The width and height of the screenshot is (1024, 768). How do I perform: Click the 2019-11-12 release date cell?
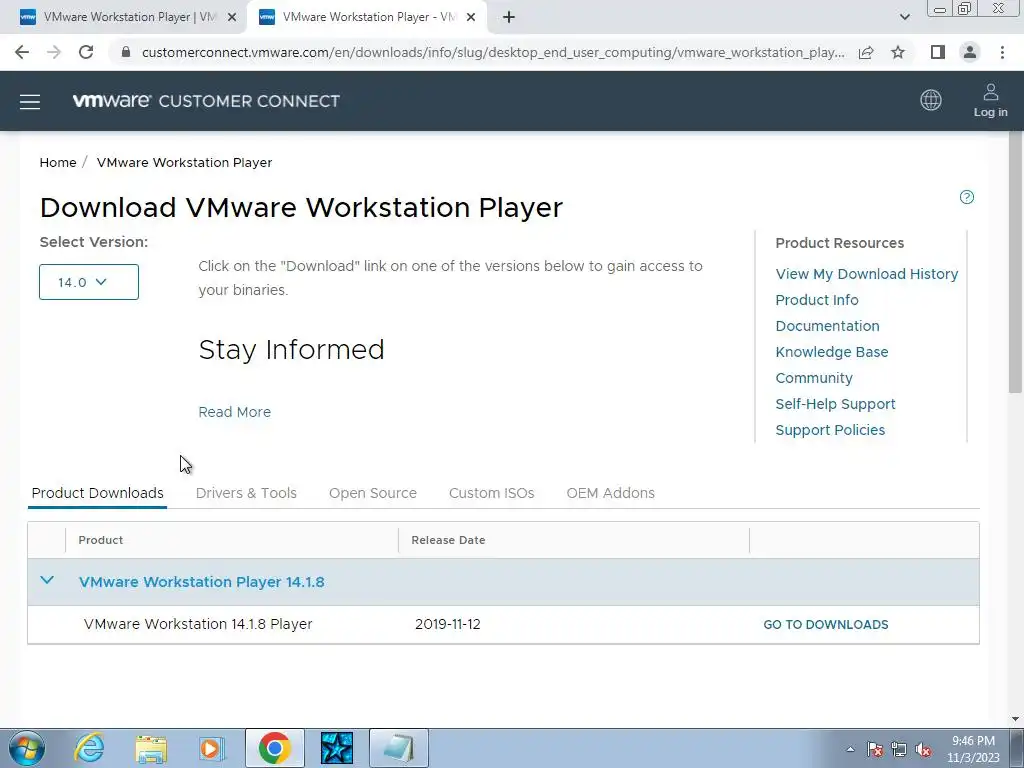tap(447, 624)
